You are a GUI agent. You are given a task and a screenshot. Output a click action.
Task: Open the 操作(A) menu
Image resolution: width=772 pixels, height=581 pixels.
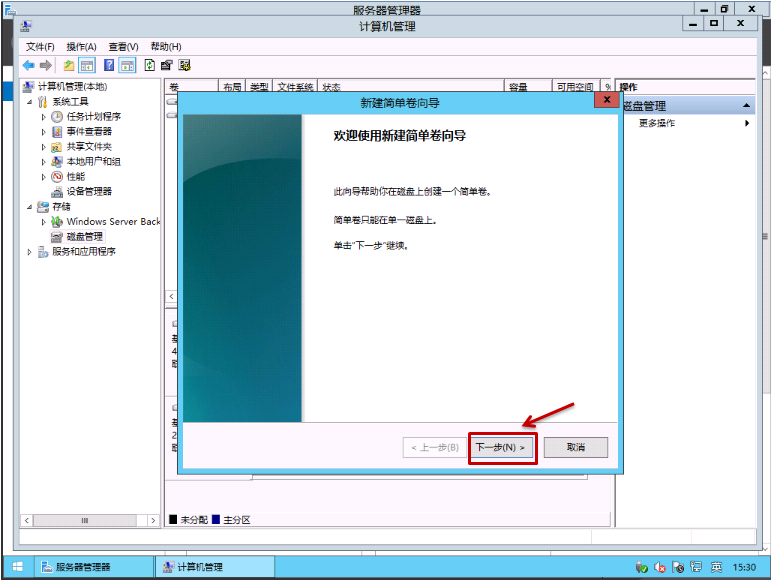[81, 47]
